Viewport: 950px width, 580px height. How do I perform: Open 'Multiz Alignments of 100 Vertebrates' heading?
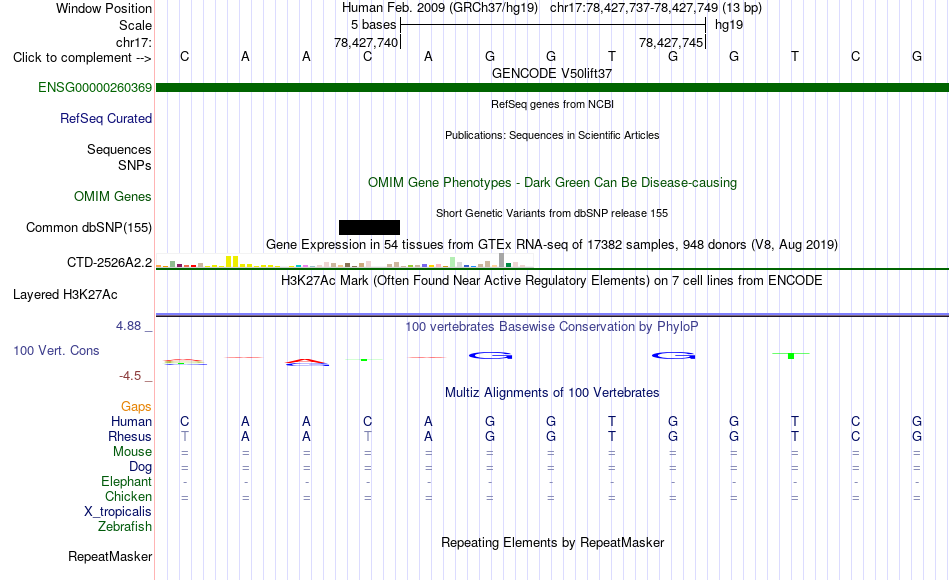tap(552, 393)
